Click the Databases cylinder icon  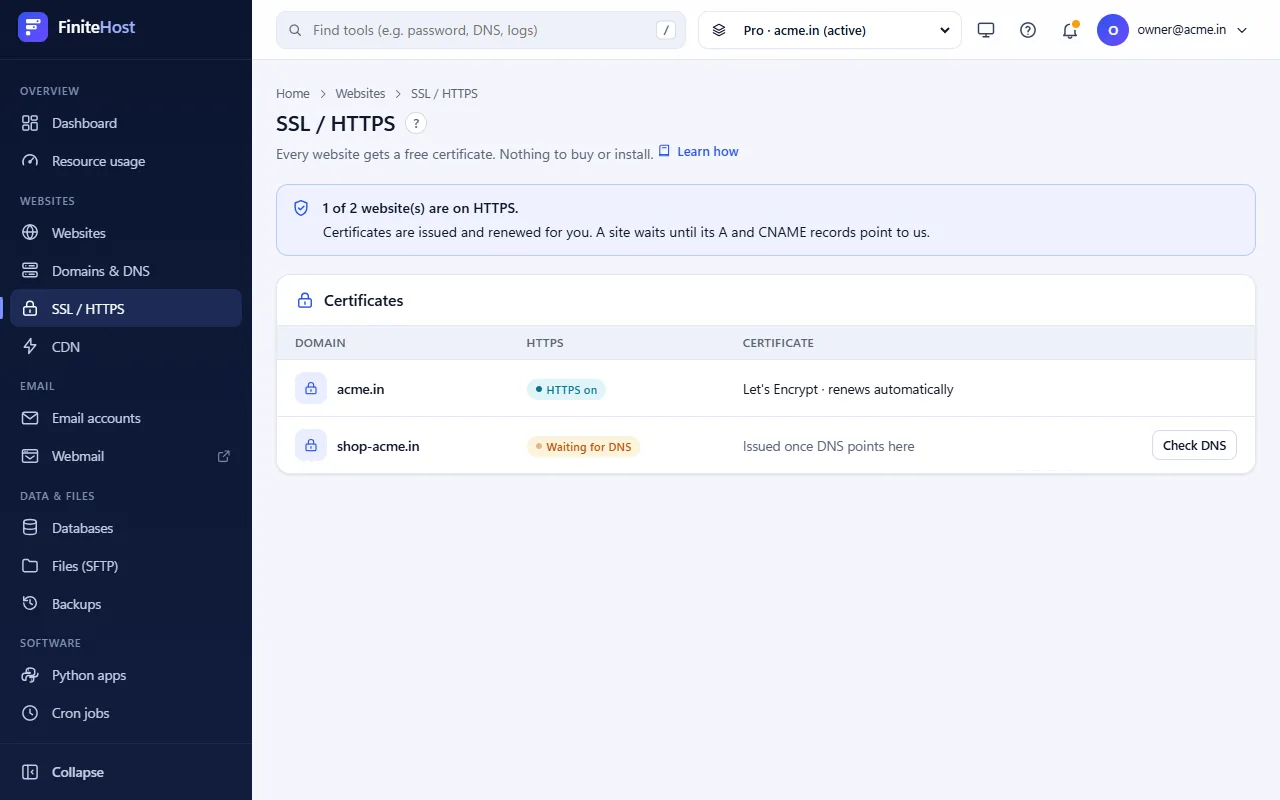[30, 528]
